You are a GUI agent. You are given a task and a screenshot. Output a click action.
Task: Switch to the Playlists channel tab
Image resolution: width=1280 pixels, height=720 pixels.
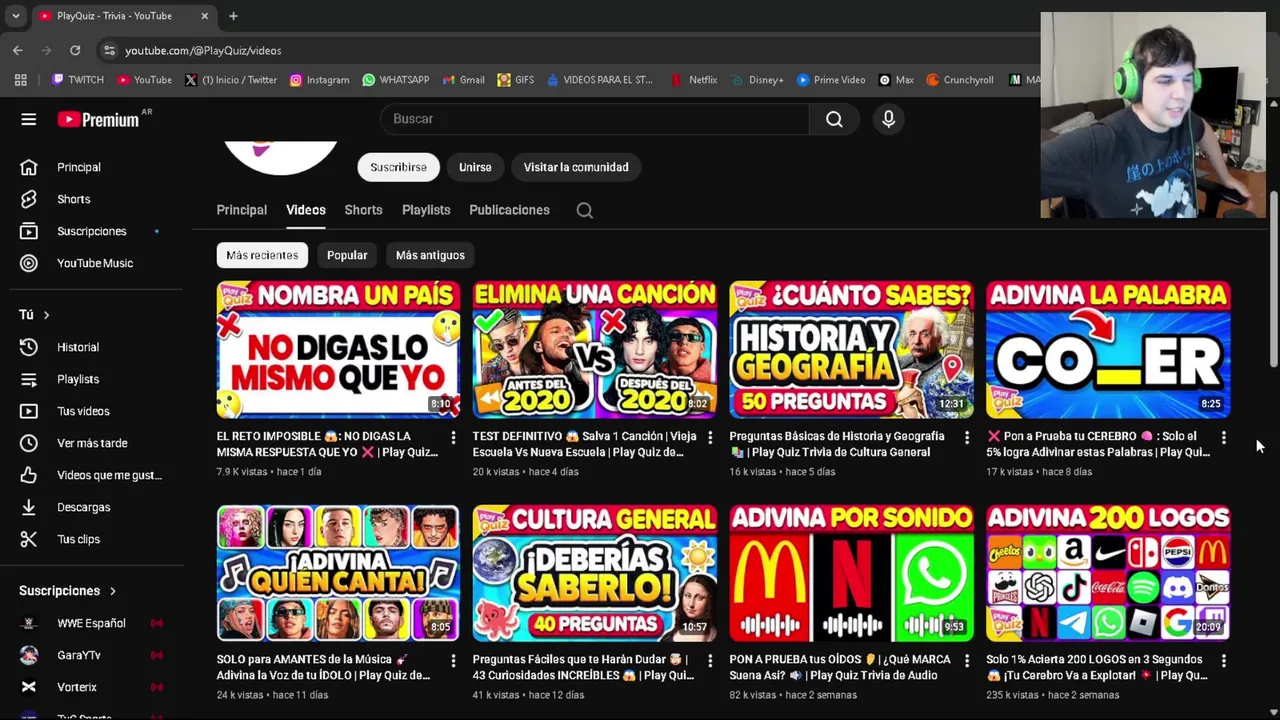pyautogui.click(x=426, y=210)
